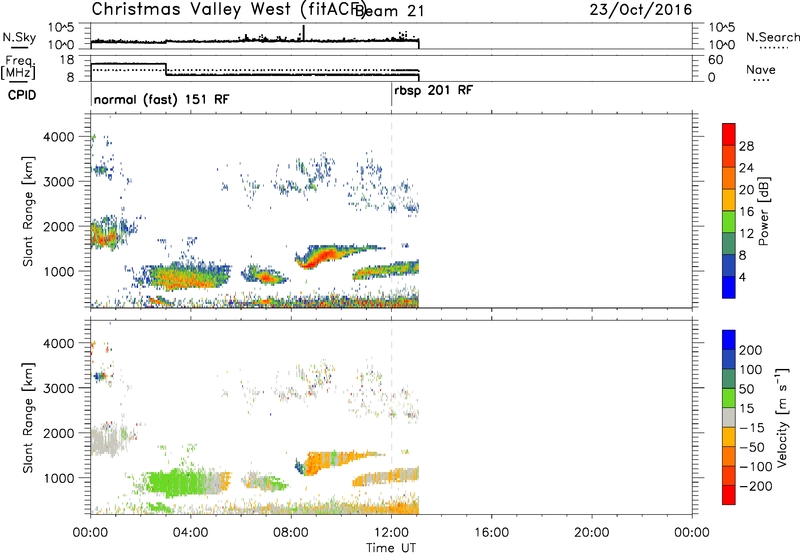Click the '04:00' time tick label
Screen dimensions: 800x554
coord(190,533)
